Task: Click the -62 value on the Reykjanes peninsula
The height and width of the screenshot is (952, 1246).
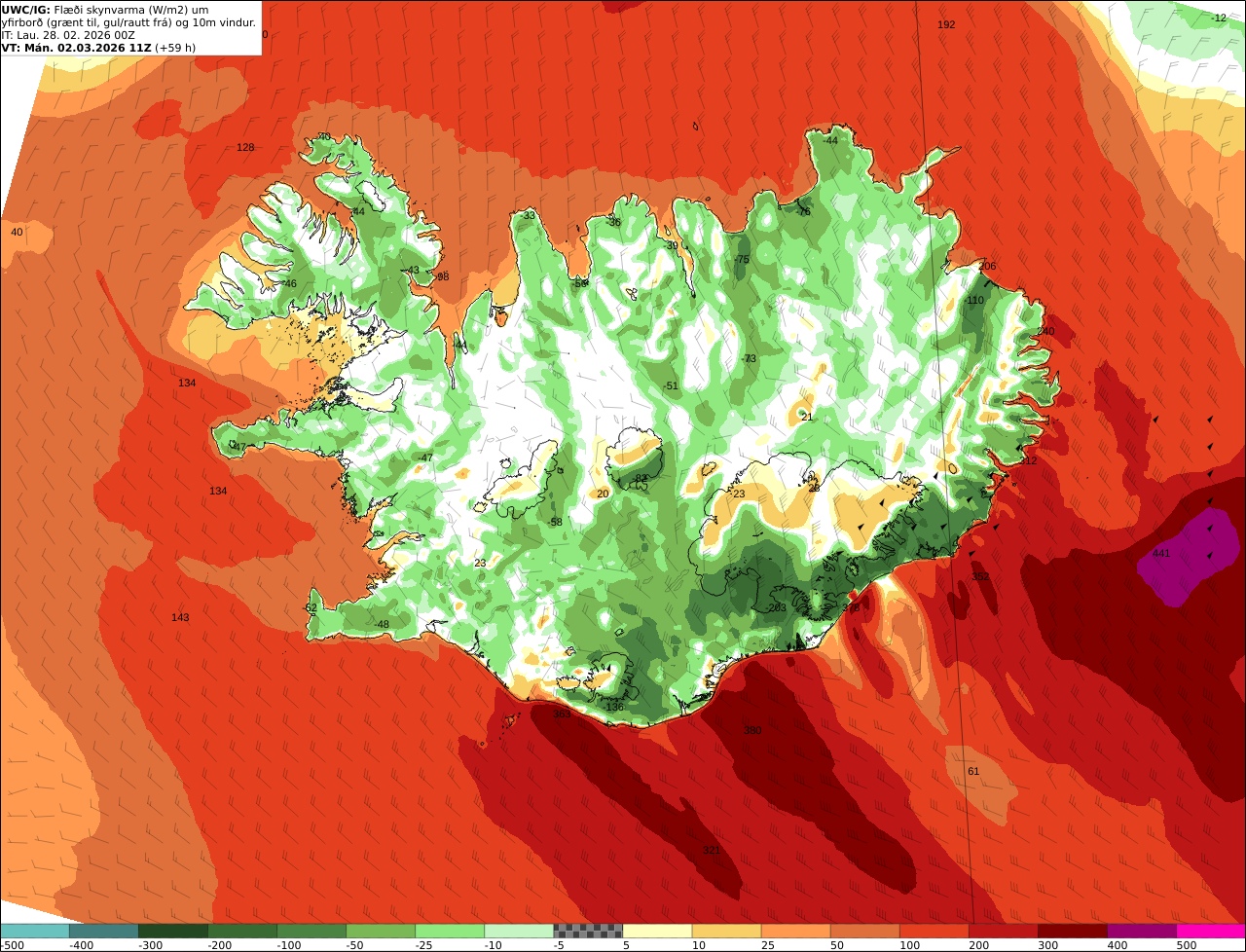Action: coord(310,607)
